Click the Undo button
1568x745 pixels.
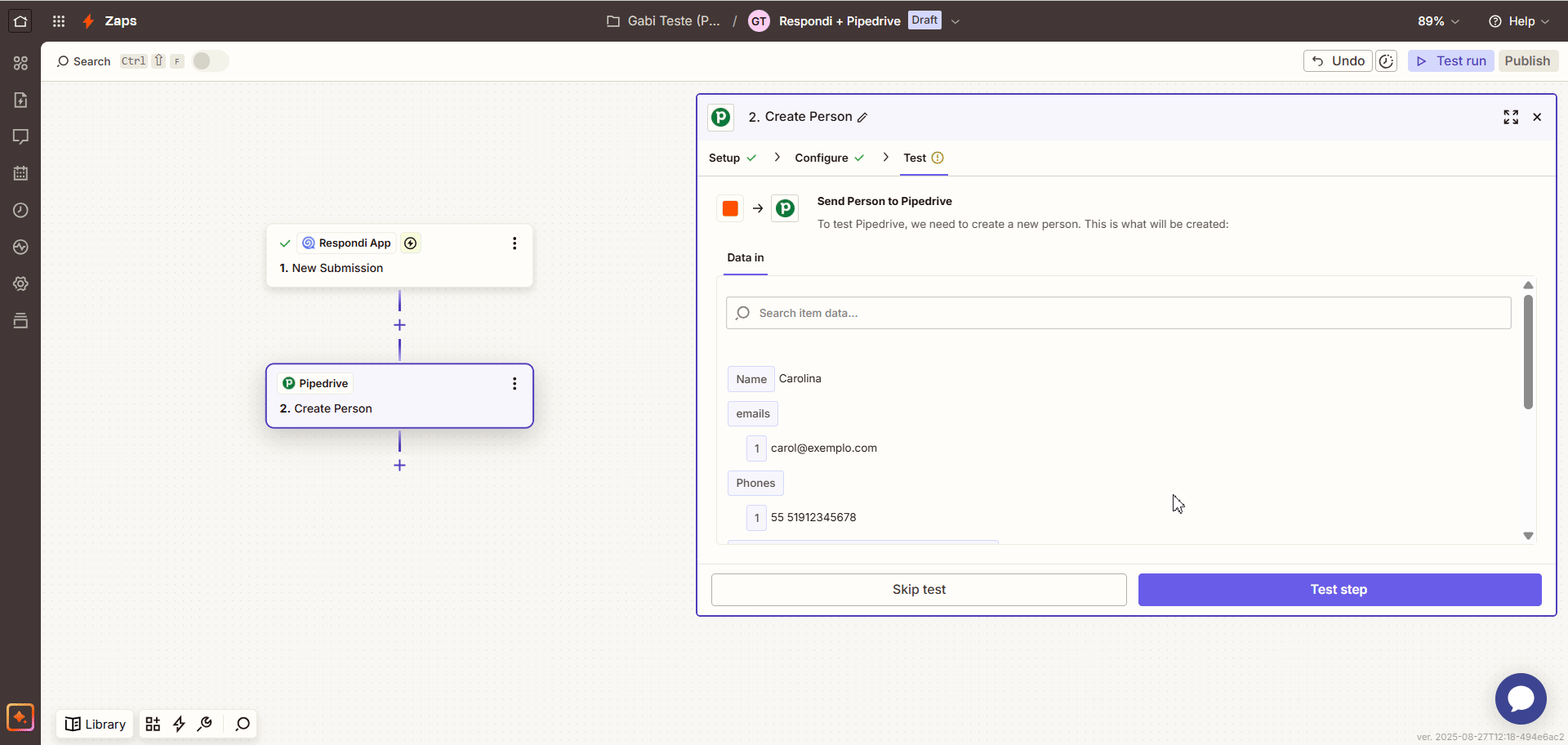1338,61
